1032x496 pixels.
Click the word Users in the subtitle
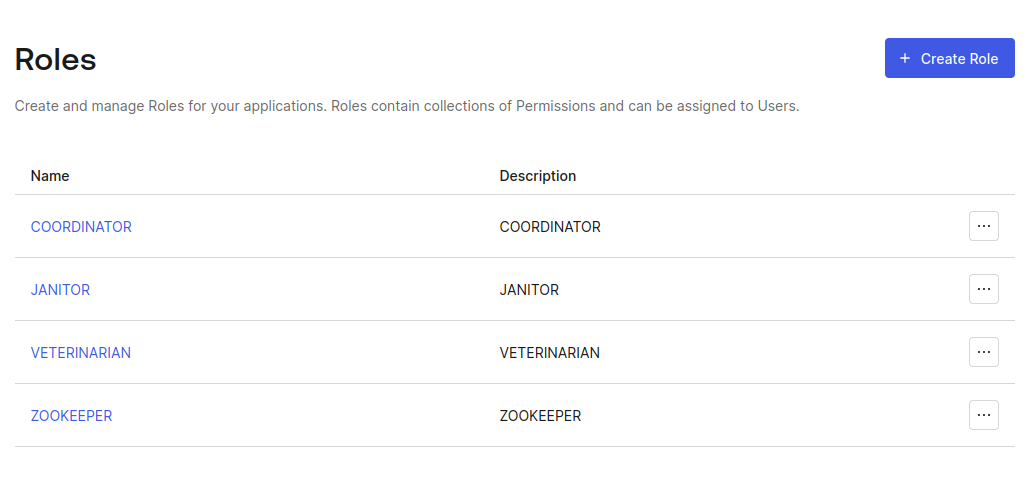[776, 106]
